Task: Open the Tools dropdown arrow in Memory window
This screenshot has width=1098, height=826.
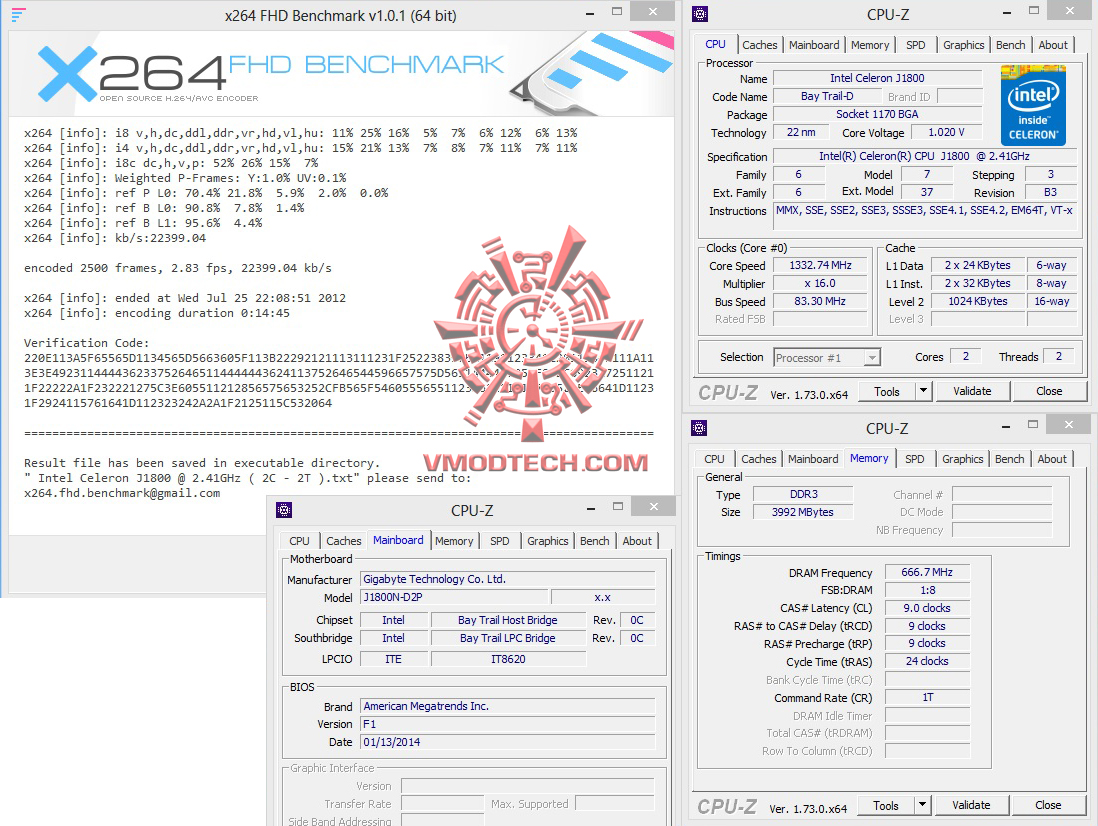Action: pyautogui.click(x=923, y=805)
